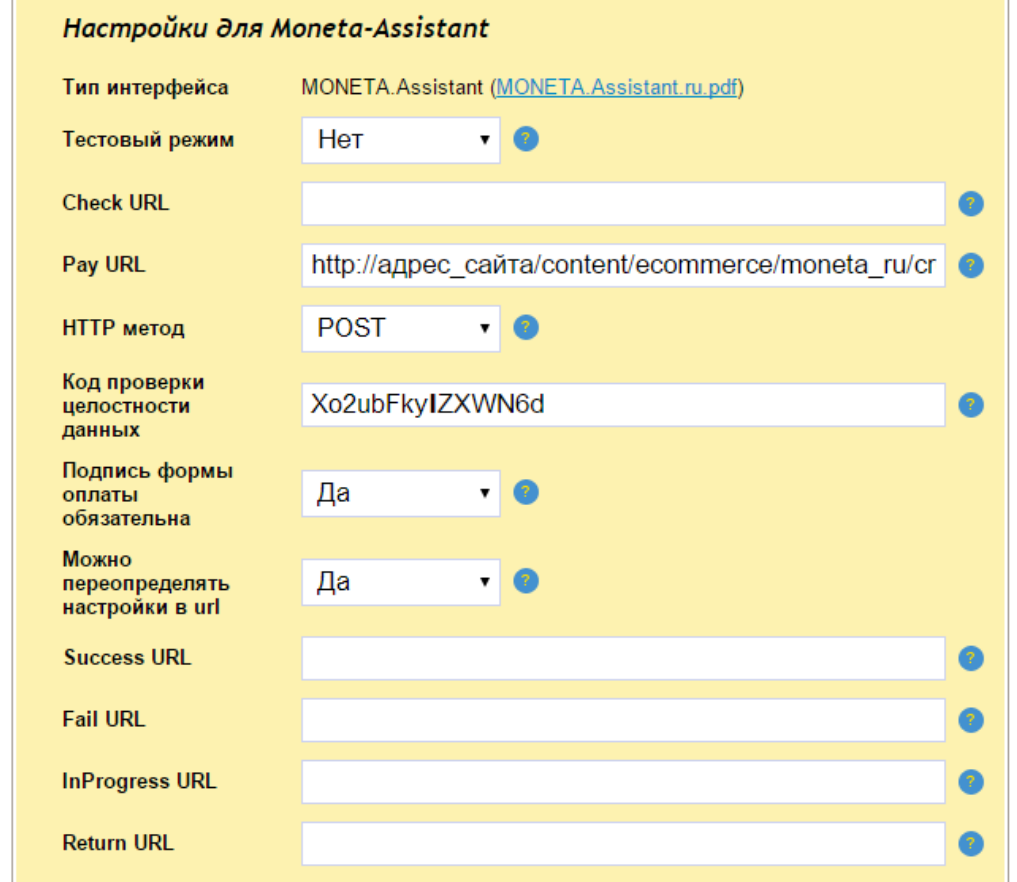Click the Настройки для Moneta-Assistant heading

tap(276, 29)
